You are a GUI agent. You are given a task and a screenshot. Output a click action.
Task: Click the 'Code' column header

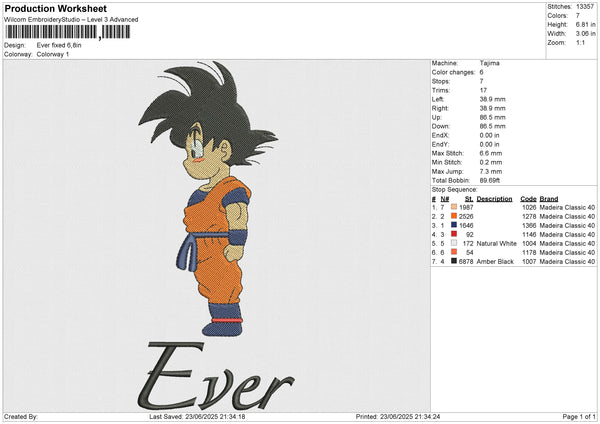[x=528, y=199]
